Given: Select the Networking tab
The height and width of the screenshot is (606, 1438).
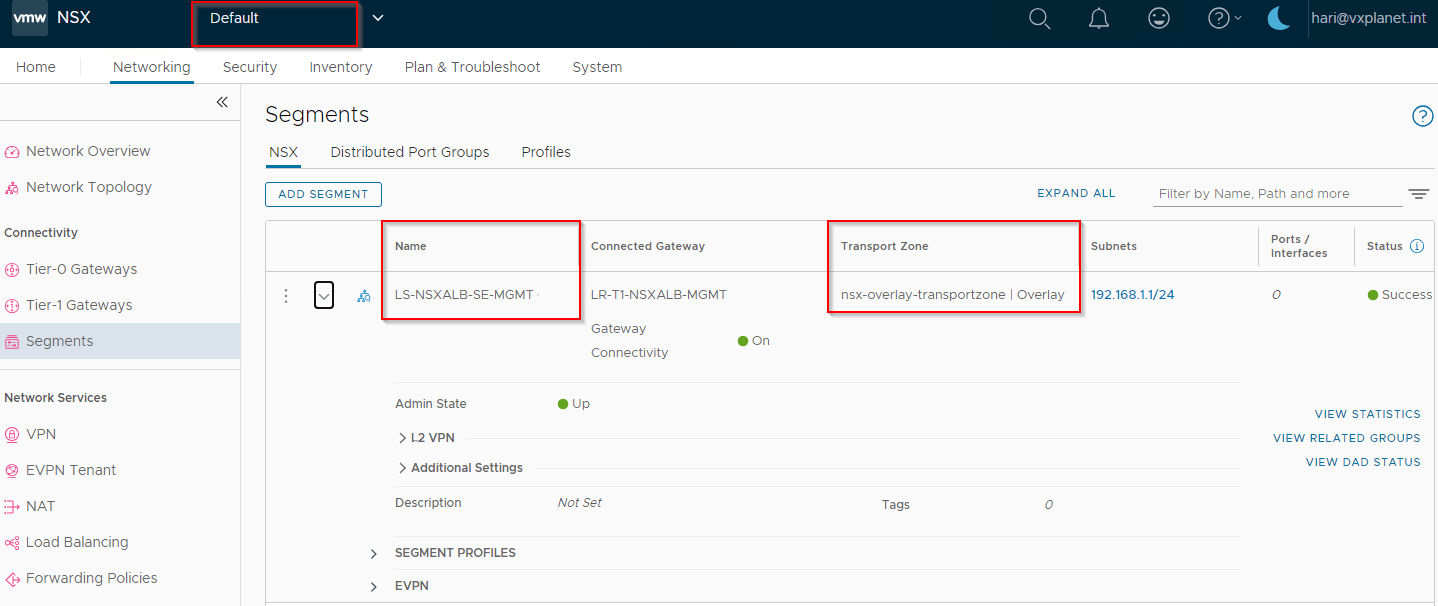Looking at the screenshot, I should pyautogui.click(x=152, y=67).
